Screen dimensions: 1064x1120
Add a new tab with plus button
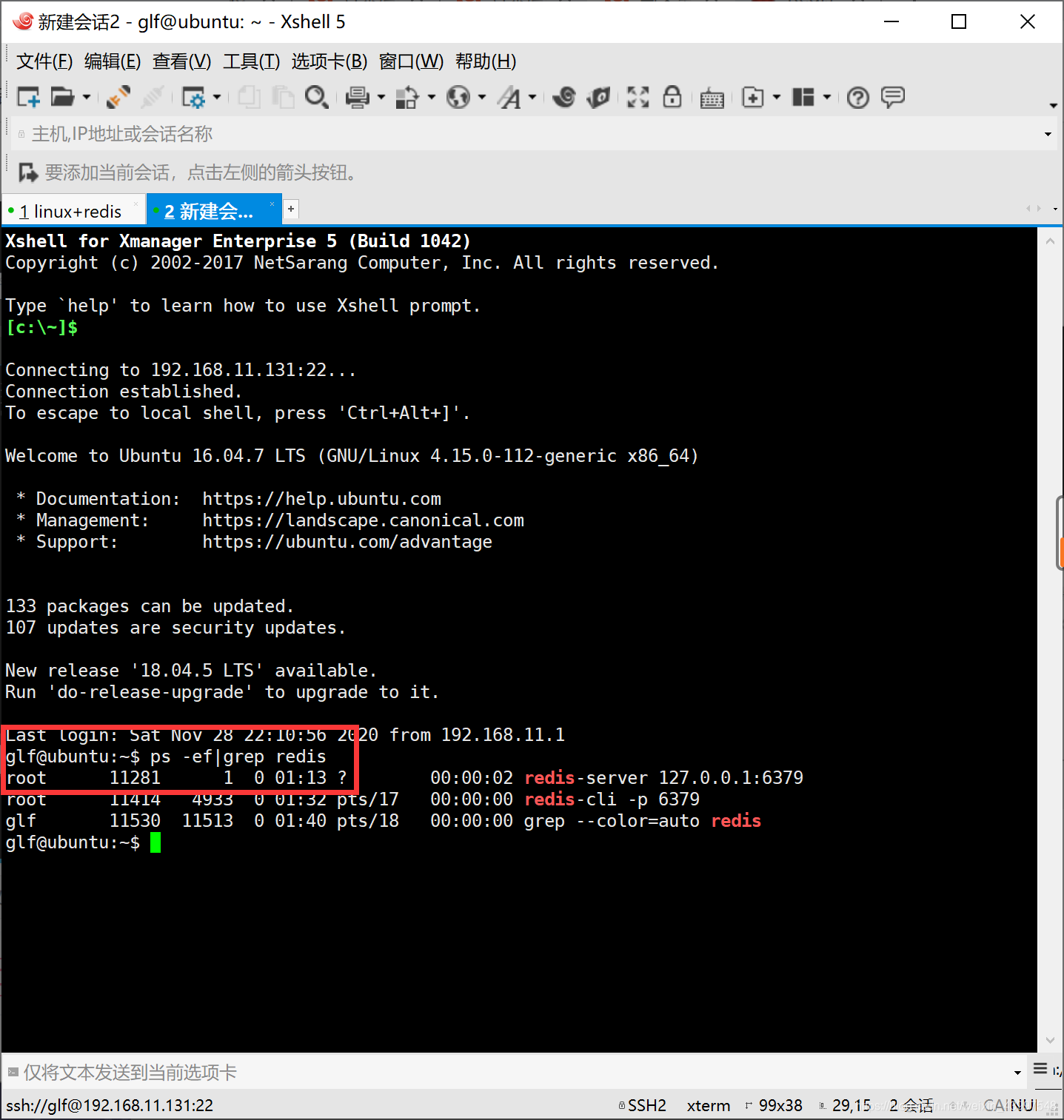click(x=291, y=209)
